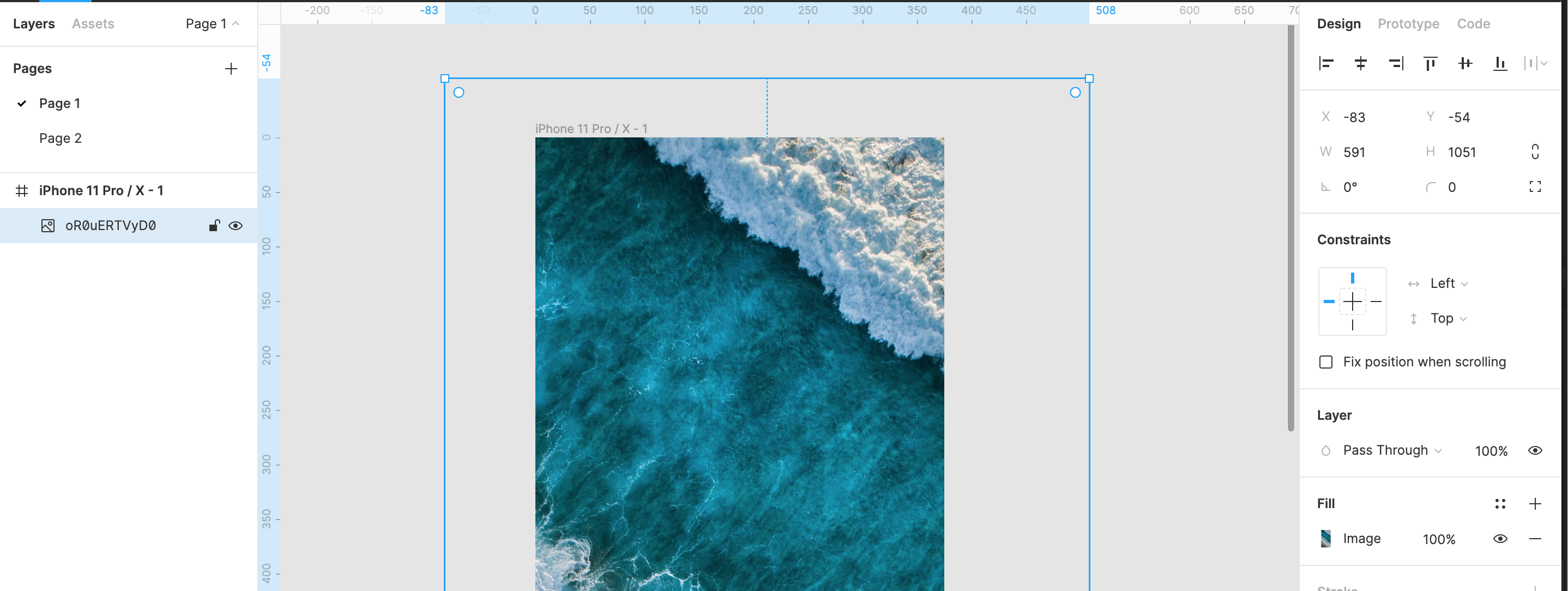The image size is (1568, 591).
Task: Toggle Image fill visibility eye
Action: [1500, 539]
